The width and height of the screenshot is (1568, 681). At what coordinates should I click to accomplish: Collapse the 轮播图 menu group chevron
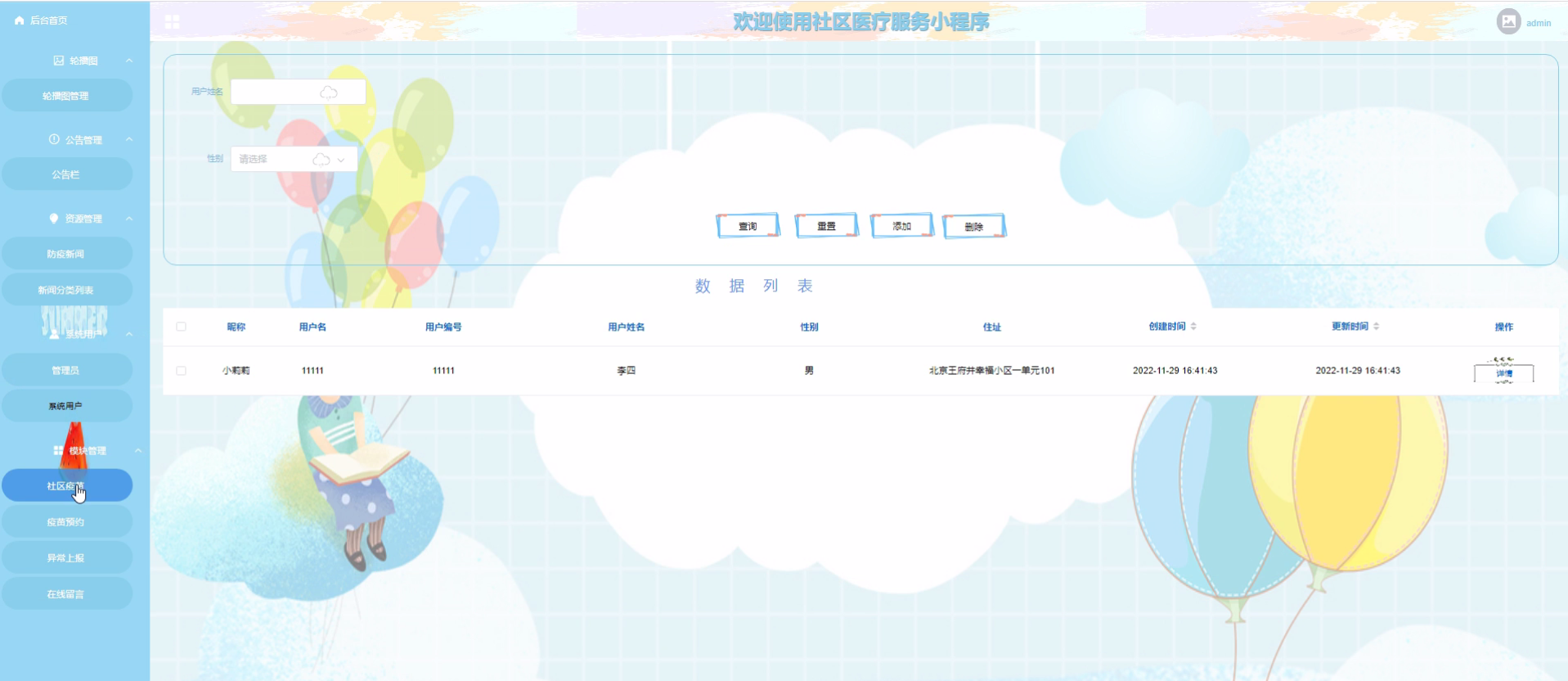(x=129, y=61)
